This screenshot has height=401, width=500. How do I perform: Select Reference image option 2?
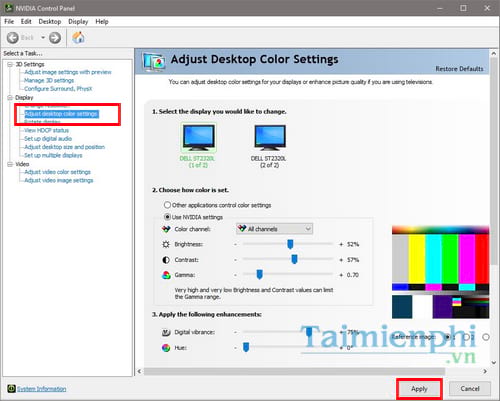(x=467, y=337)
